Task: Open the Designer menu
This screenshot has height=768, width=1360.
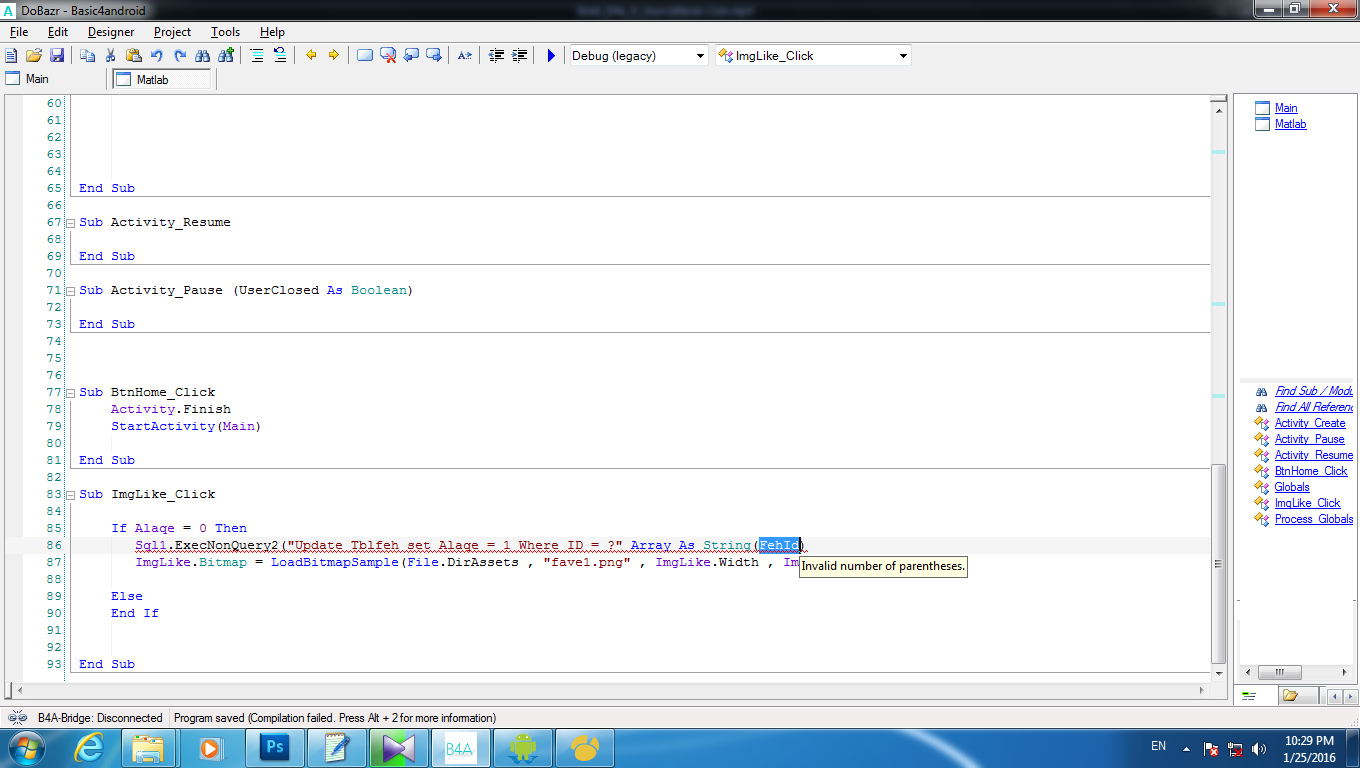Action: point(110,32)
